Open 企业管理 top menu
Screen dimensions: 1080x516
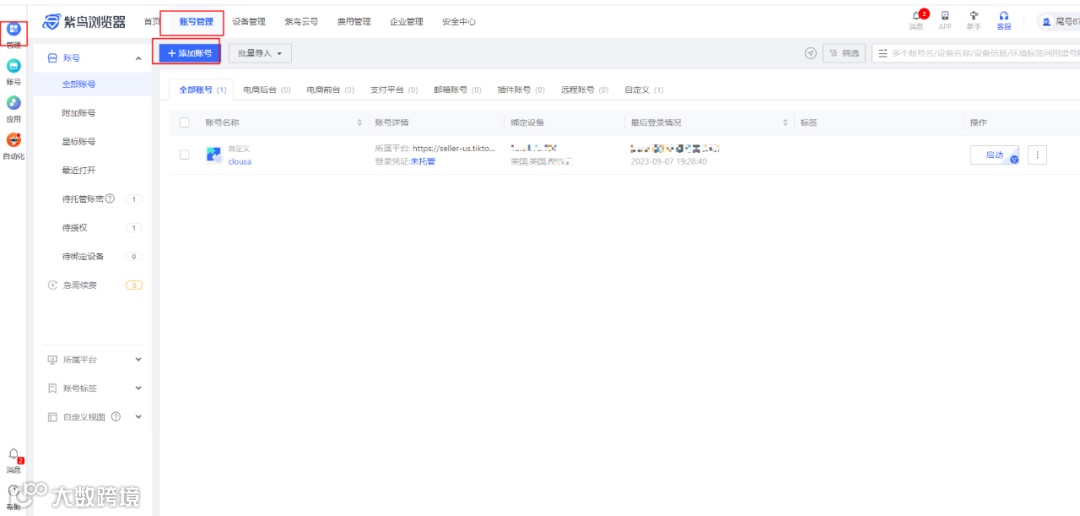click(x=406, y=22)
